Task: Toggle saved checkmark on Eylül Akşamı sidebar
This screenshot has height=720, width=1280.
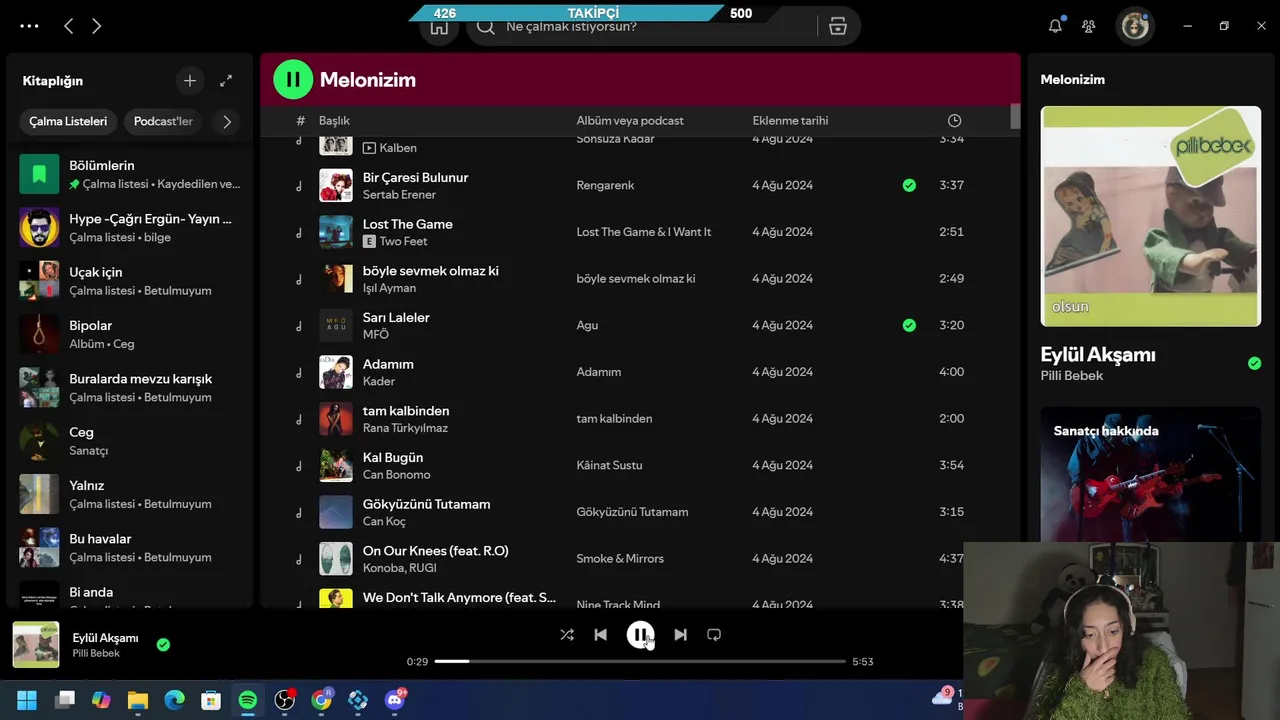Action: [1254, 363]
